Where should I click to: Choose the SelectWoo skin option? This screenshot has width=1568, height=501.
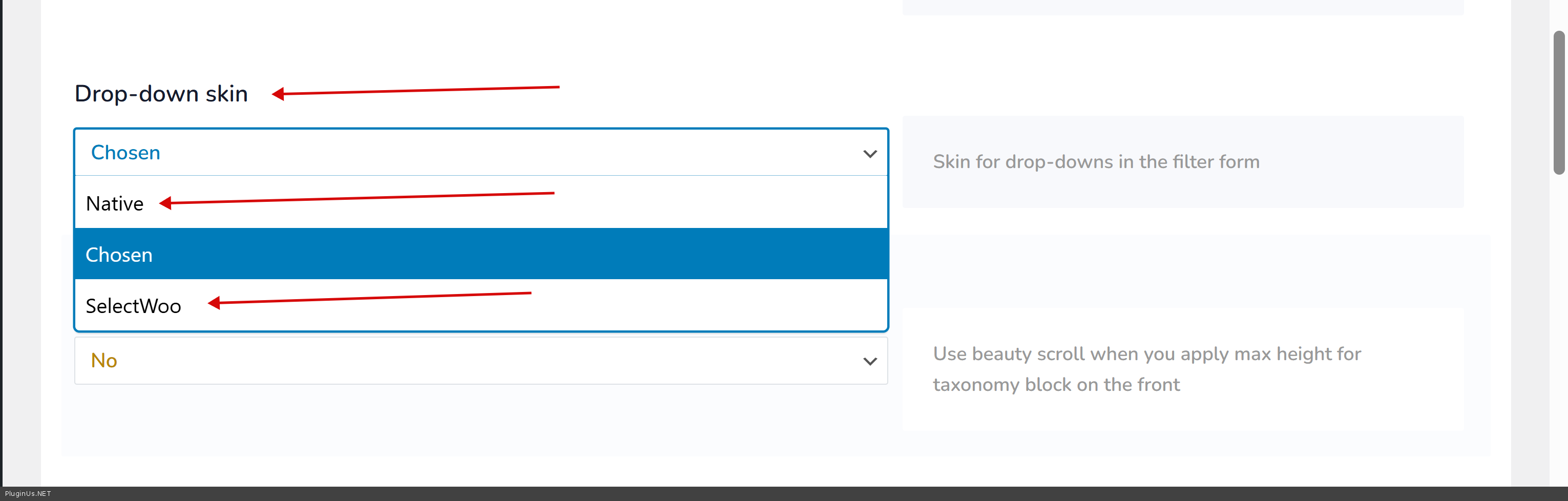133,306
